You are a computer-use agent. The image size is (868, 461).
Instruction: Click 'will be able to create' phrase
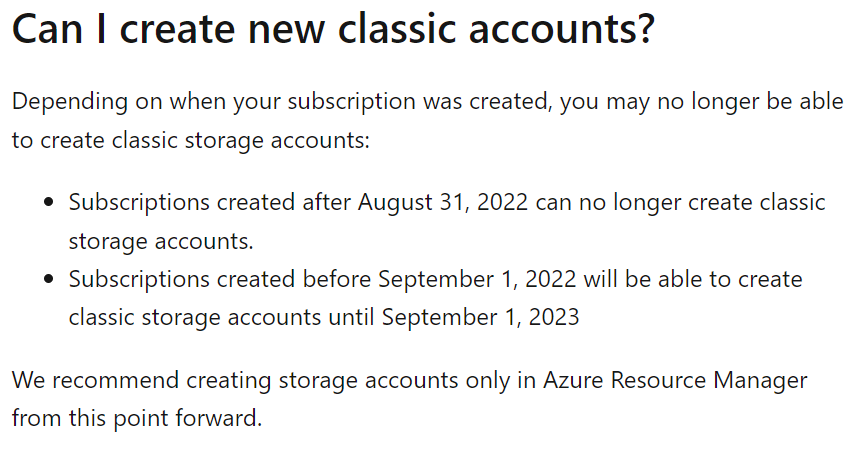(x=693, y=279)
